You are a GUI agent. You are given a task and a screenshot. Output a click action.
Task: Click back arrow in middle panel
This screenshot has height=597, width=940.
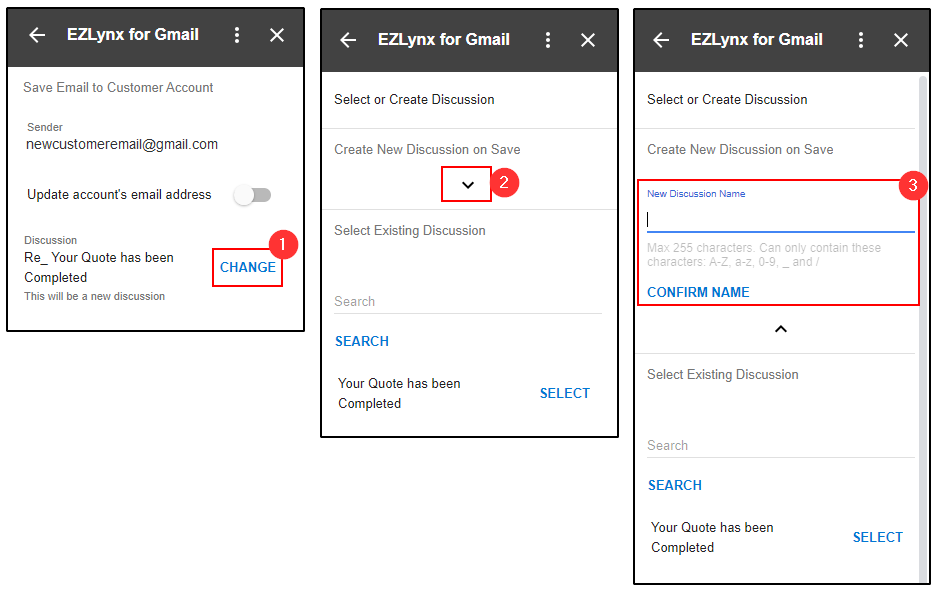(348, 40)
